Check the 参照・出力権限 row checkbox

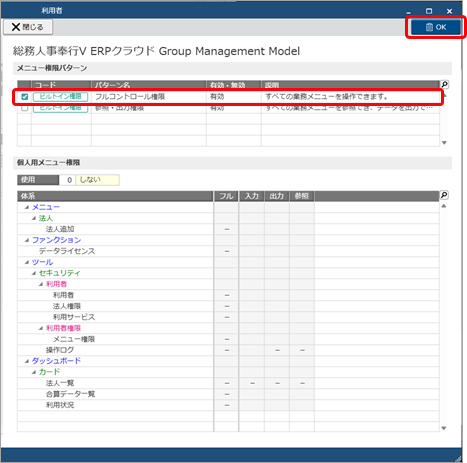[24, 108]
